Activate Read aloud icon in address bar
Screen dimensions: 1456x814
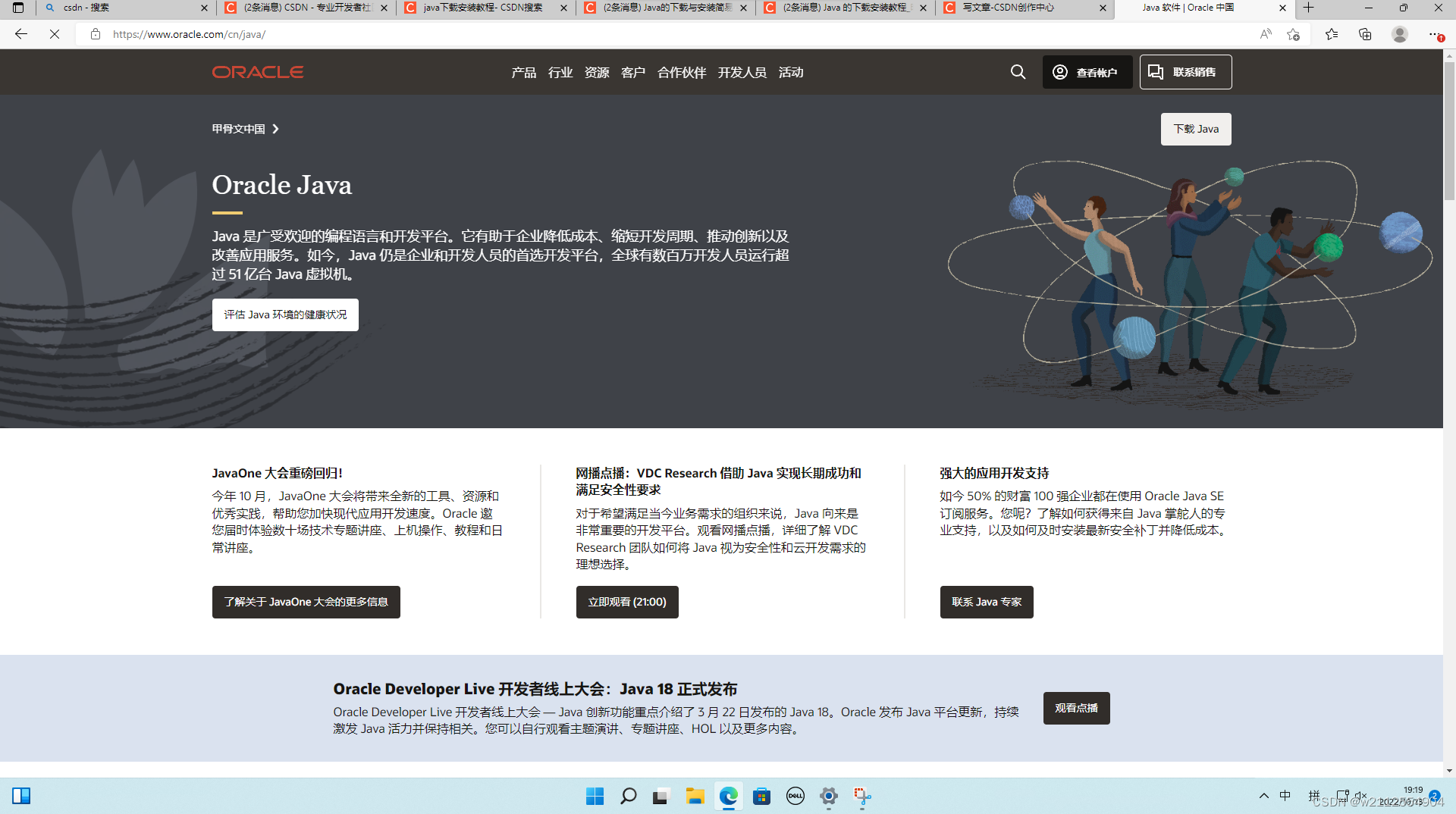click(x=1266, y=34)
